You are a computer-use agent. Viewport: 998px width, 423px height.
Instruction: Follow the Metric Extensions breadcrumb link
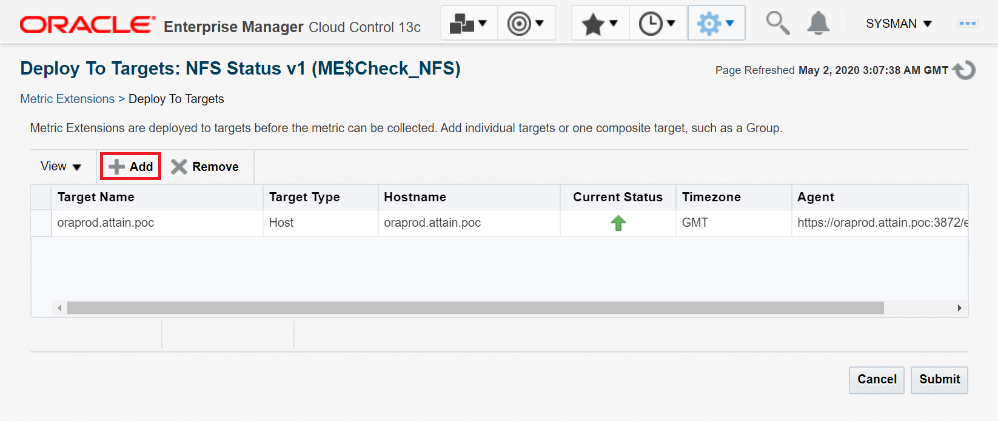pyautogui.click(x=67, y=99)
